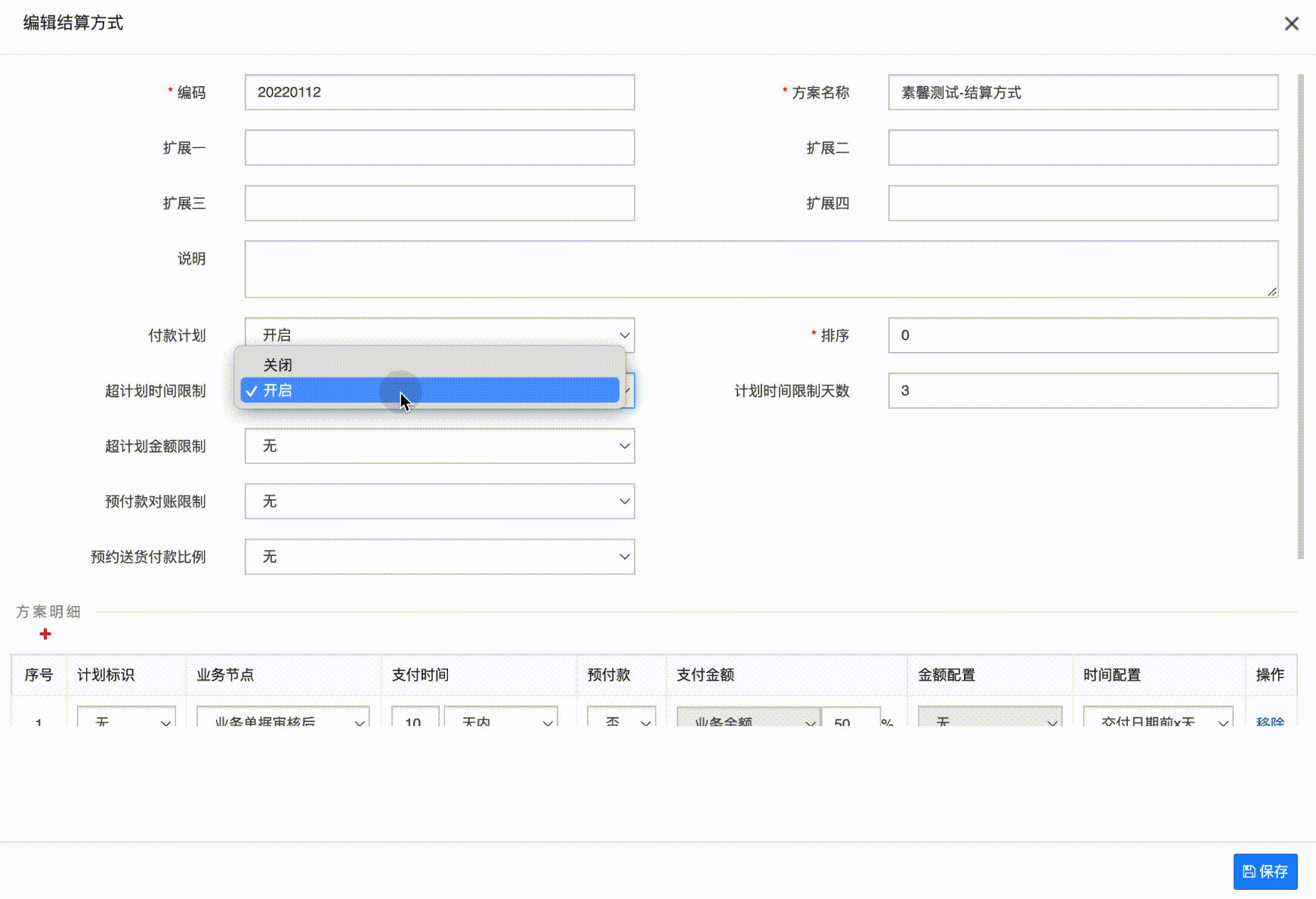Viewport: 1316px width, 899px height.
Task: Expand the 预约送货付款比例 dropdown
Action: (439, 557)
